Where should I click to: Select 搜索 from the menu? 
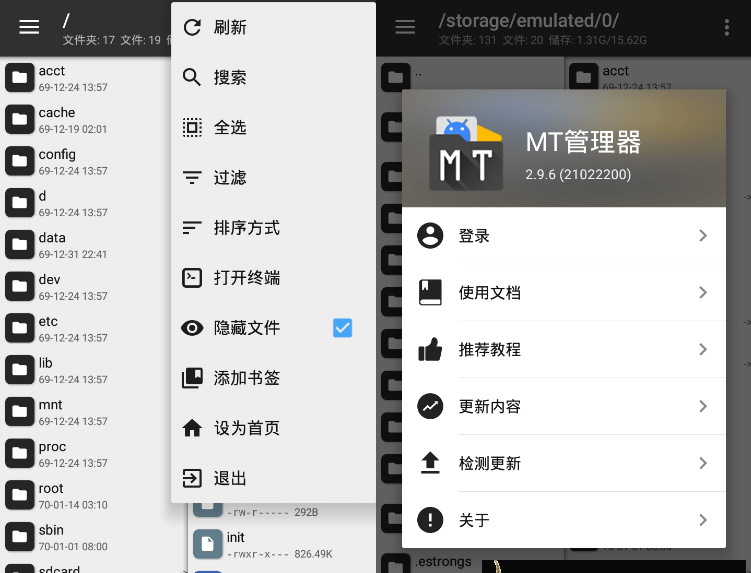tap(273, 77)
